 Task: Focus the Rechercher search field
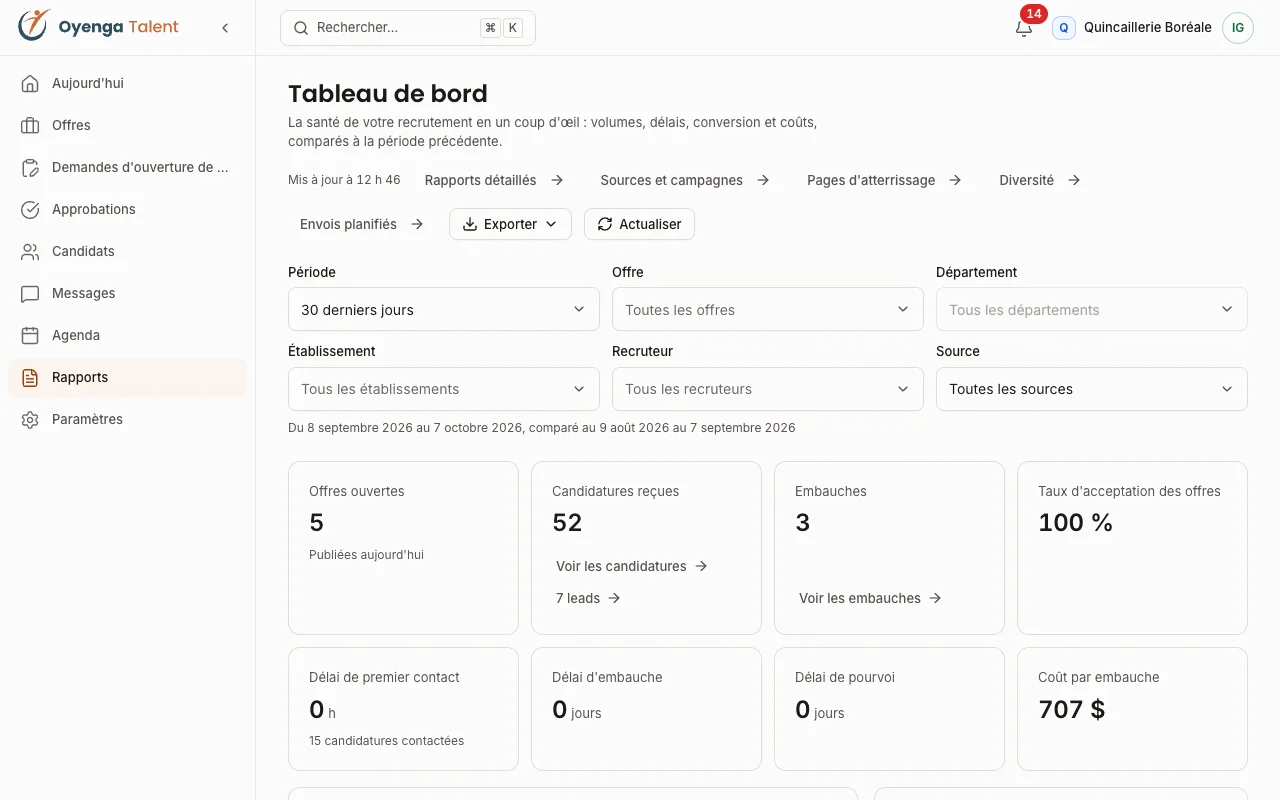click(x=408, y=28)
